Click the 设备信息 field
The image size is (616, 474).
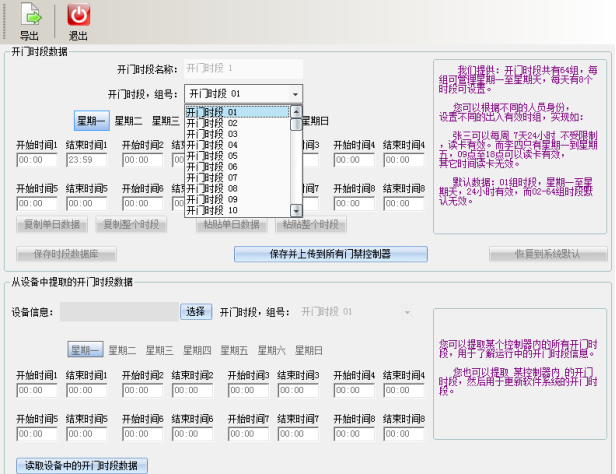coord(119,312)
